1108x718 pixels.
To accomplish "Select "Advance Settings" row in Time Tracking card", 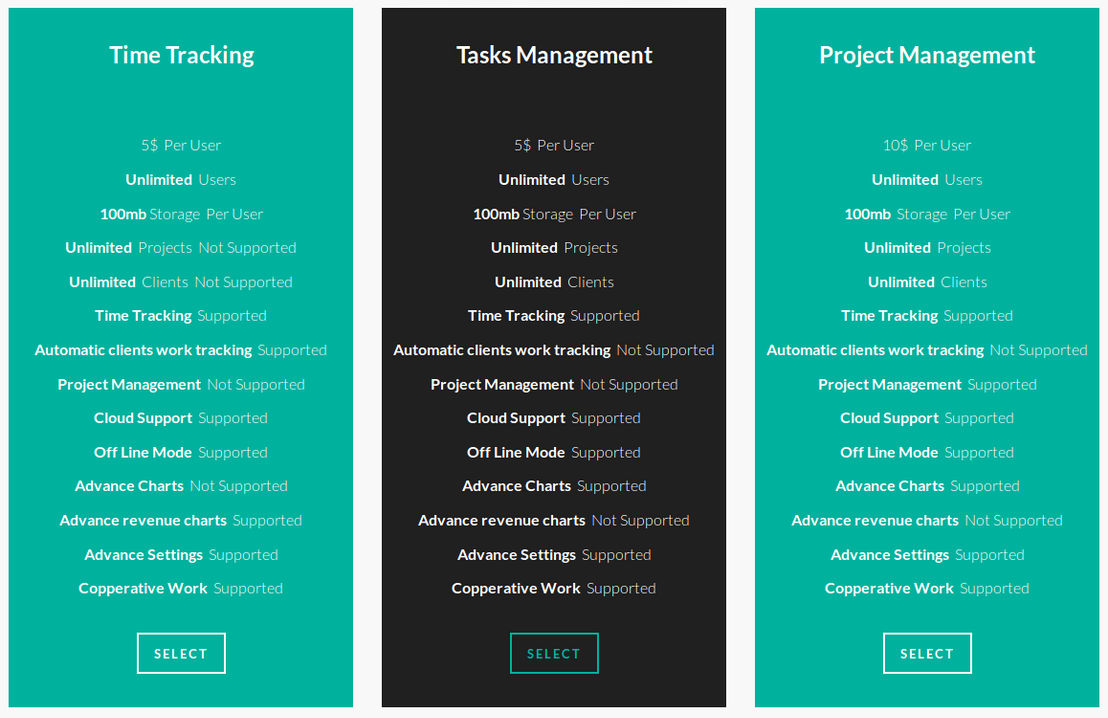I will [181, 555].
